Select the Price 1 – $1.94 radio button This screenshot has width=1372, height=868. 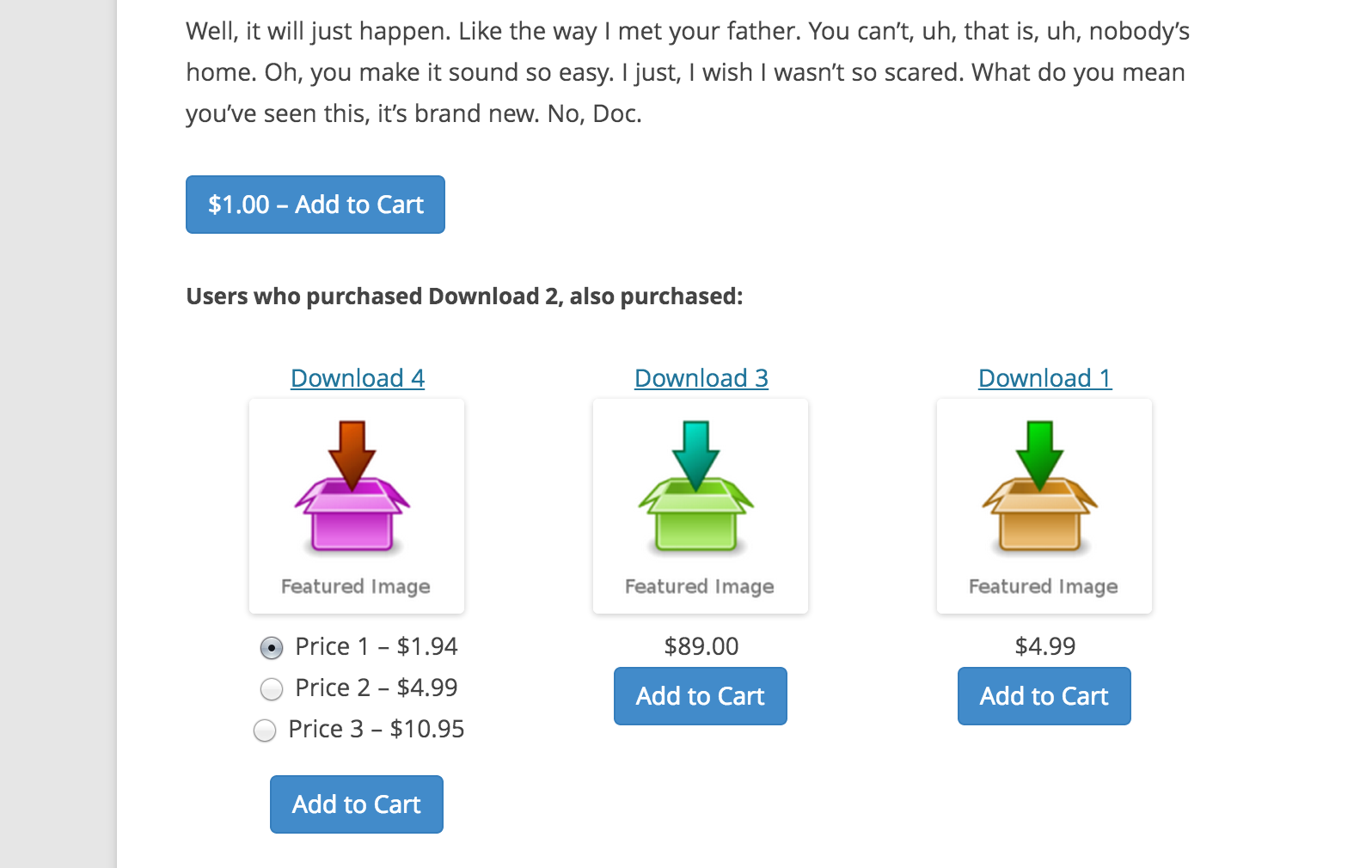coord(272,648)
